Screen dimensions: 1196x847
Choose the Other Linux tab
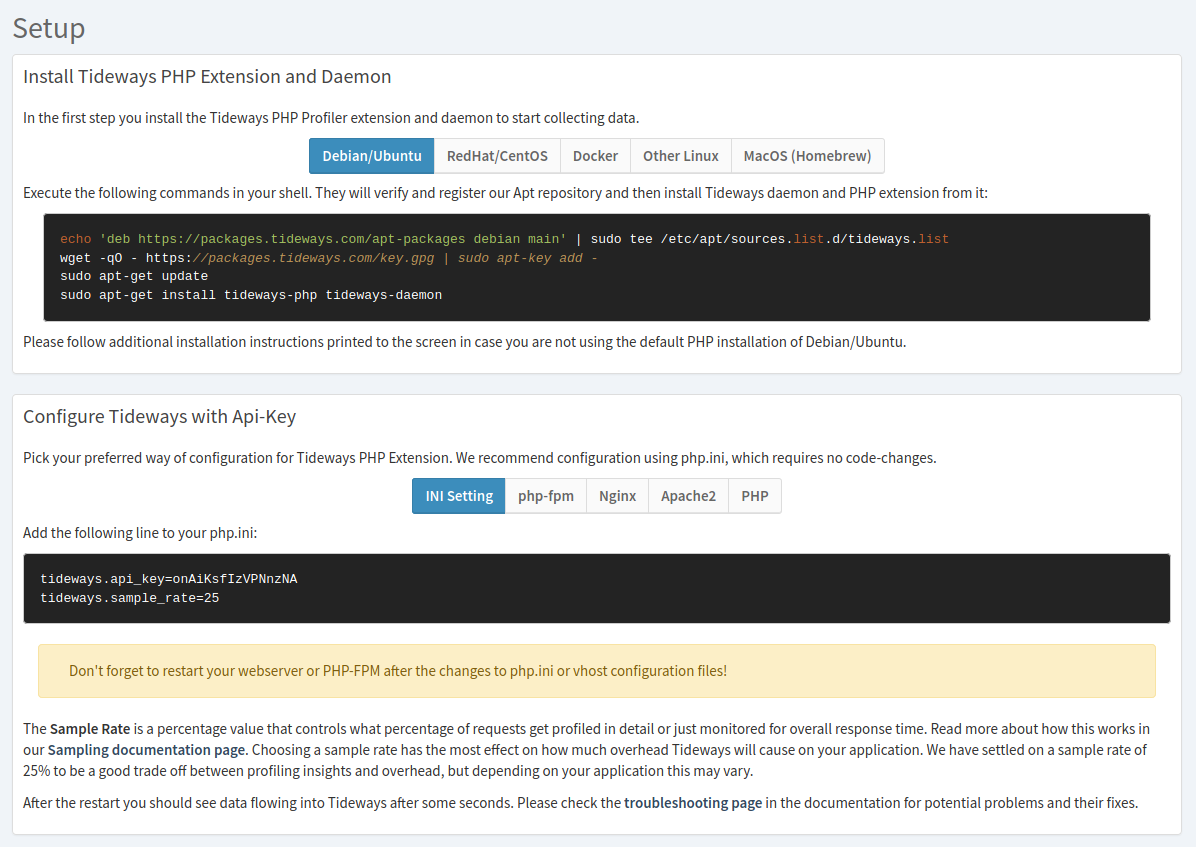[680, 156]
